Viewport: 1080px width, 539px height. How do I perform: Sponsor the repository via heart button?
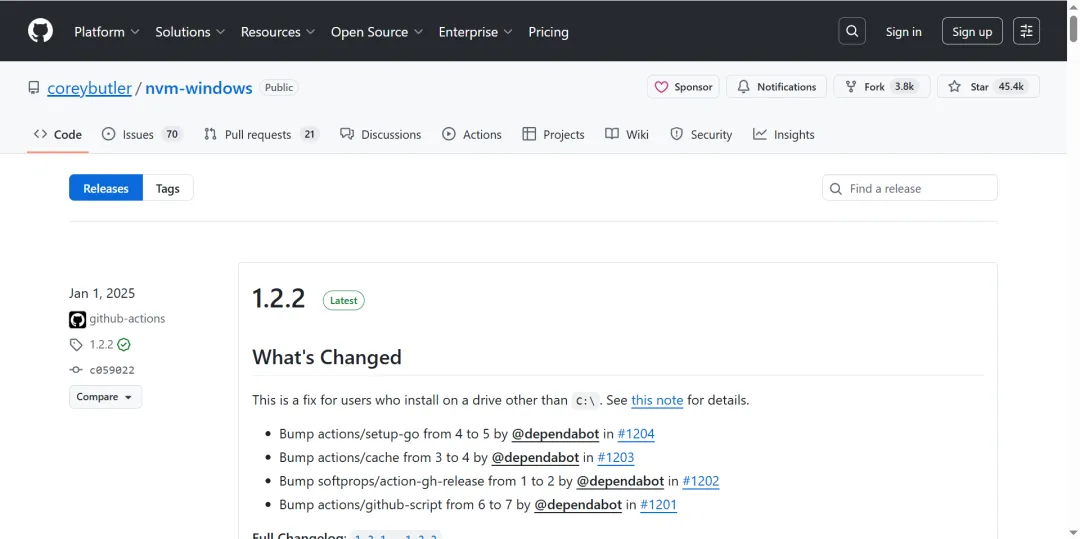pos(683,87)
